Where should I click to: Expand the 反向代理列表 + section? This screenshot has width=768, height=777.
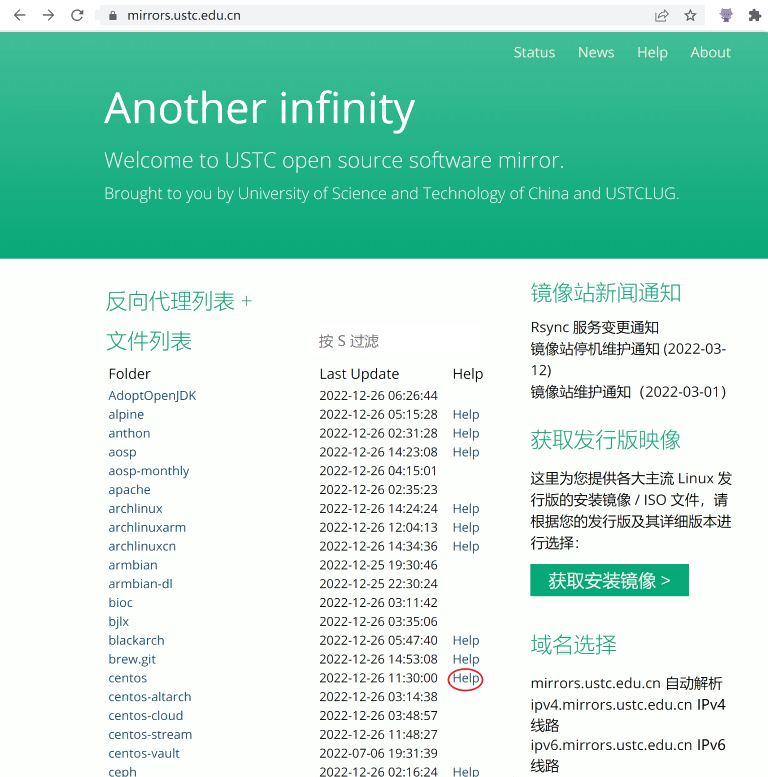click(179, 301)
